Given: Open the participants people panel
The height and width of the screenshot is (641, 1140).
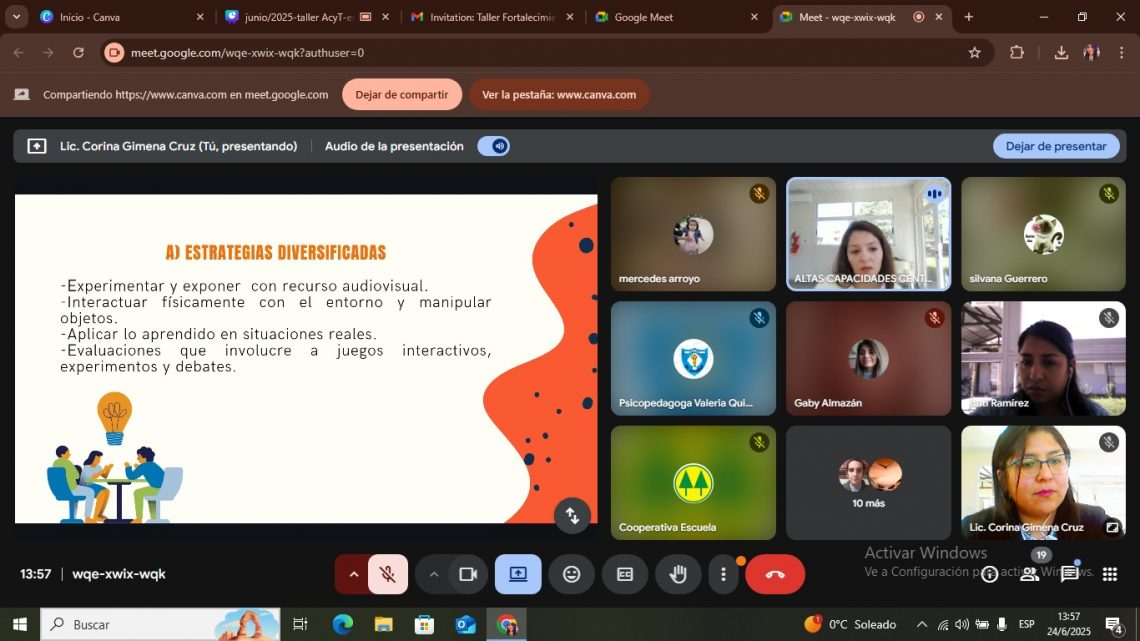Looking at the screenshot, I should 1029,574.
